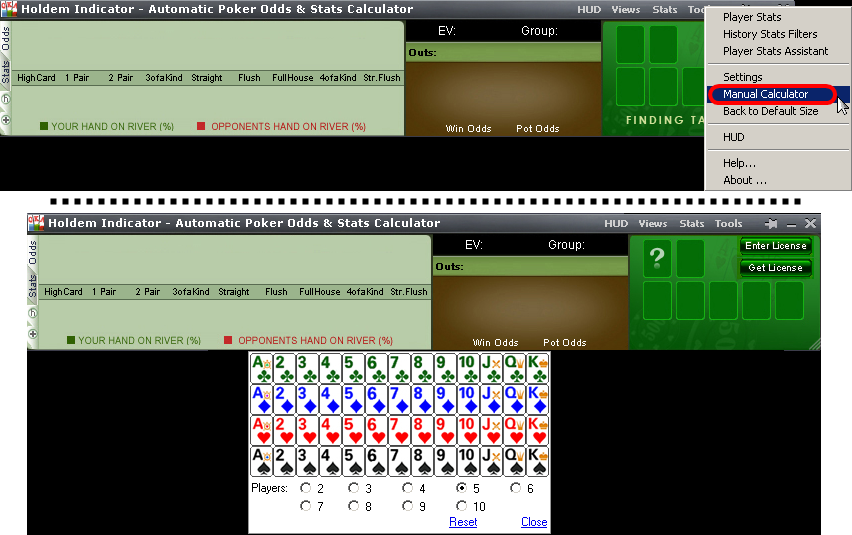This screenshot has width=852, height=535.
Task: Select the Ace of spades card
Action: 261,461
